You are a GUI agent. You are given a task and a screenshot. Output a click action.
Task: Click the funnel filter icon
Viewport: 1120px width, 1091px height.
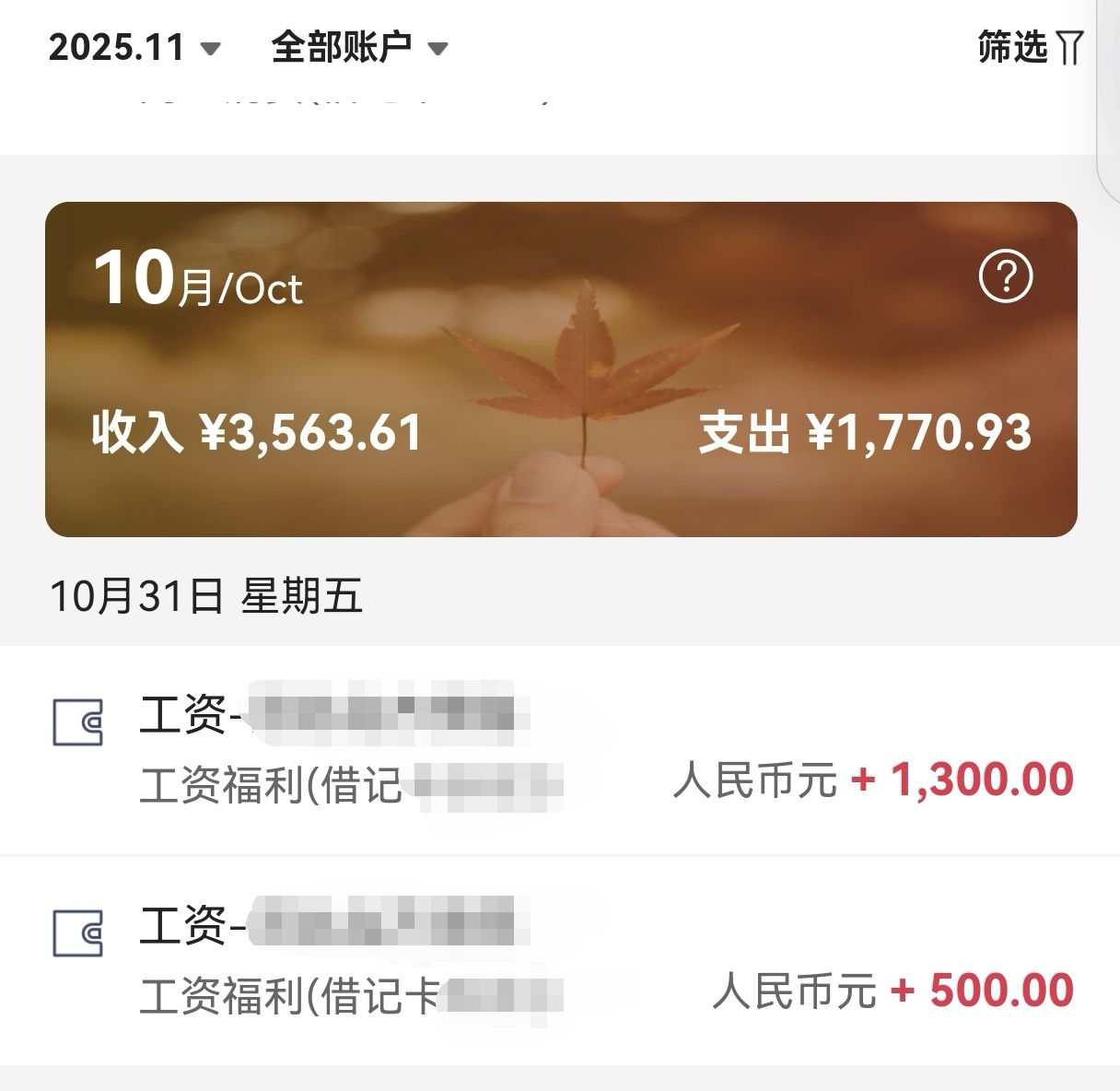pos(1069,47)
